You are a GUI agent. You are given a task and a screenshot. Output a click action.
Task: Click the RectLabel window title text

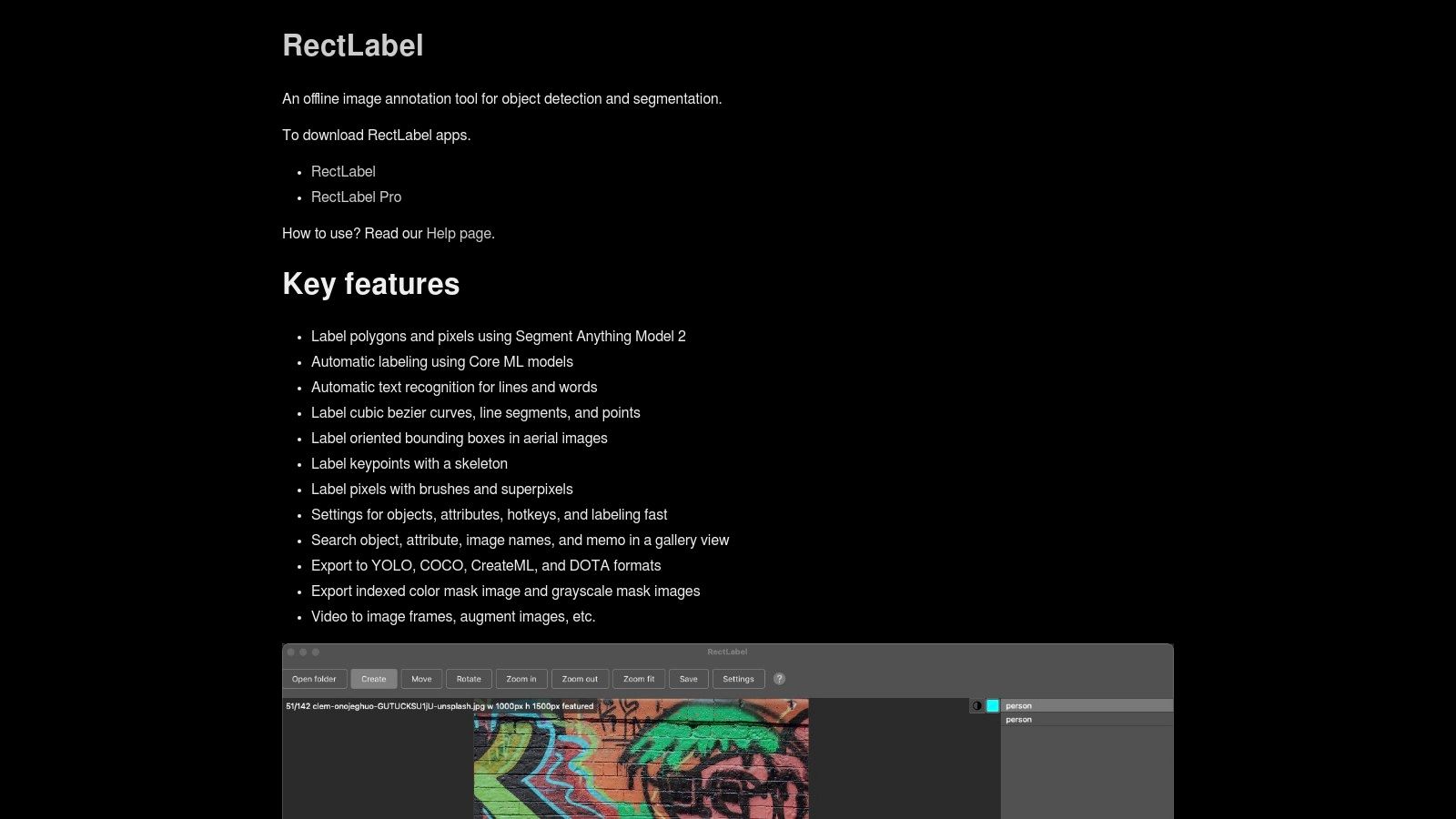[x=727, y=652]
